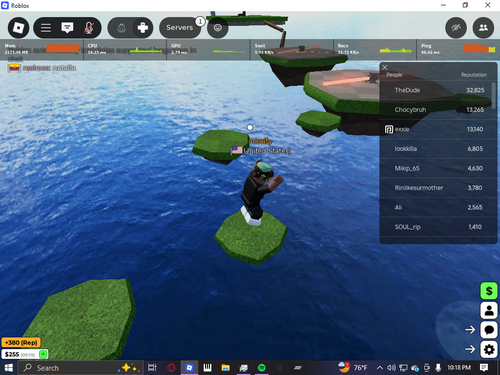
Task: Open File Explorer from the taskbar
Action: [x=226, y=368]
